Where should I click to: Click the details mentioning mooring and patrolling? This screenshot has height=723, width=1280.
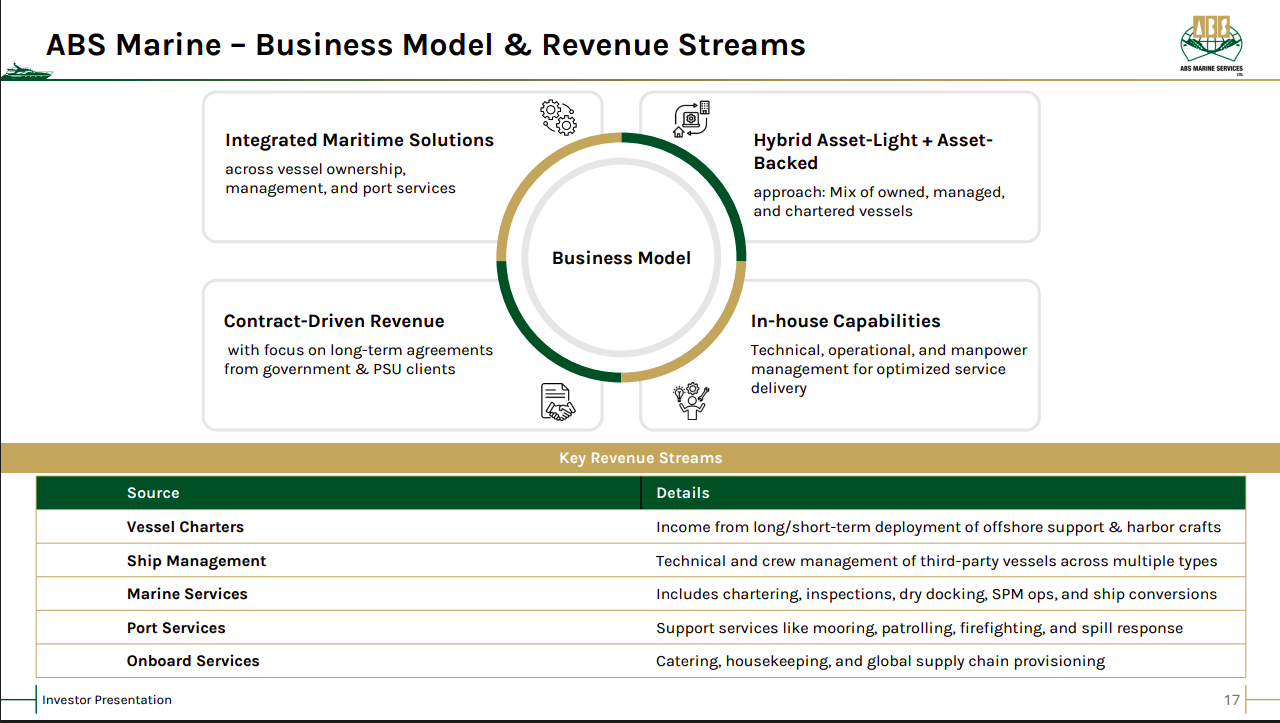pyautogui.click(x=919, y=628)
